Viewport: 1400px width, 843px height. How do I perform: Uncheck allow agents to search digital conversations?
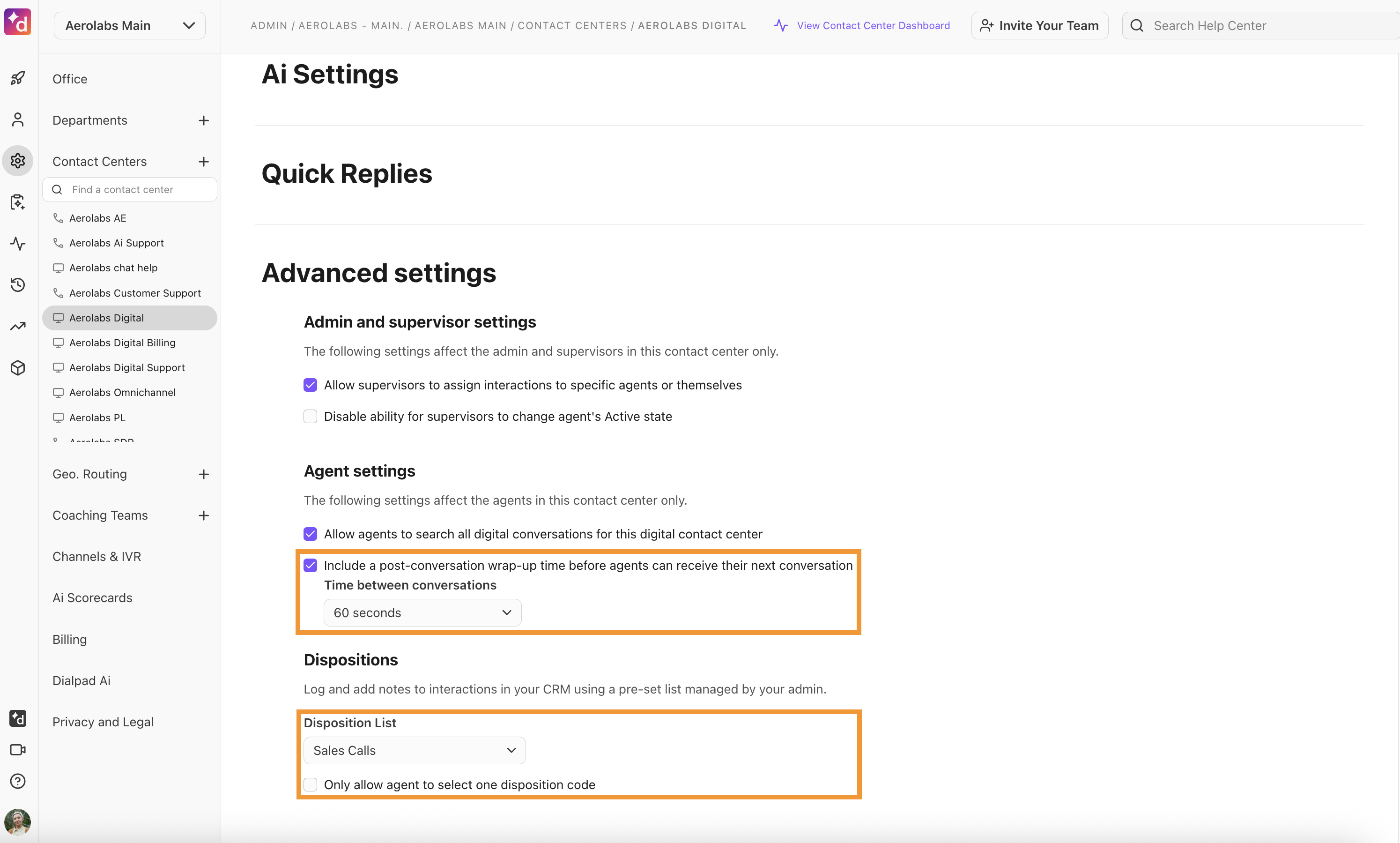coord(310,534)
